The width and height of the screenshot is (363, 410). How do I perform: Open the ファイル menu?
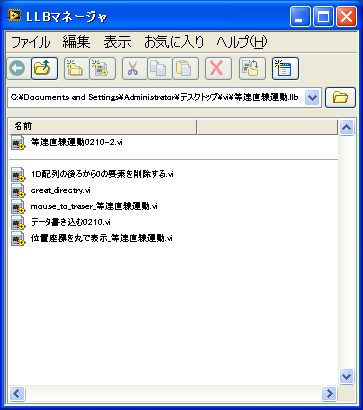31,42
